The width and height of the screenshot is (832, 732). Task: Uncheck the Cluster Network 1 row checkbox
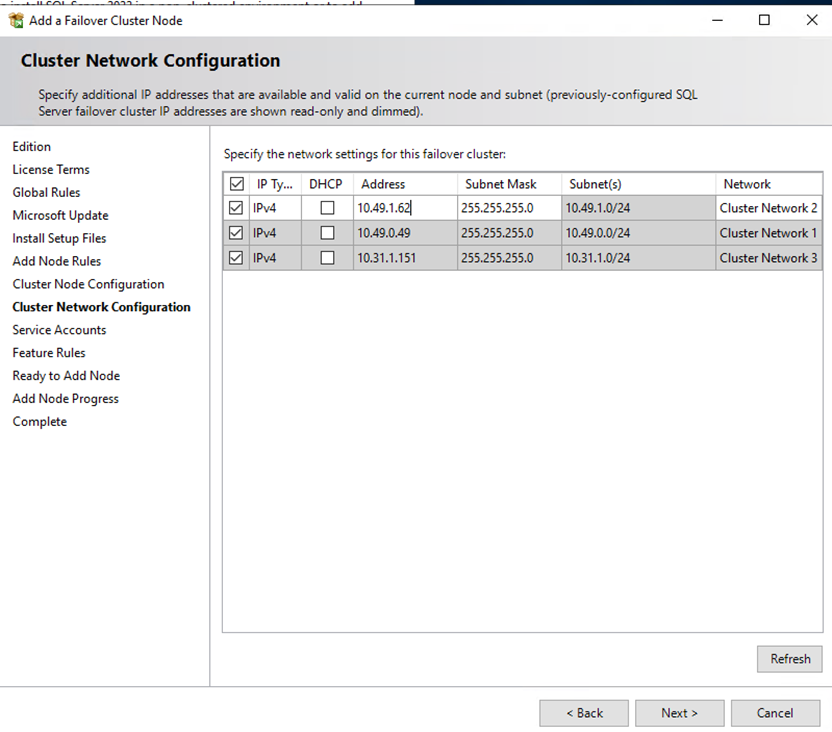[x=236, y=233]
